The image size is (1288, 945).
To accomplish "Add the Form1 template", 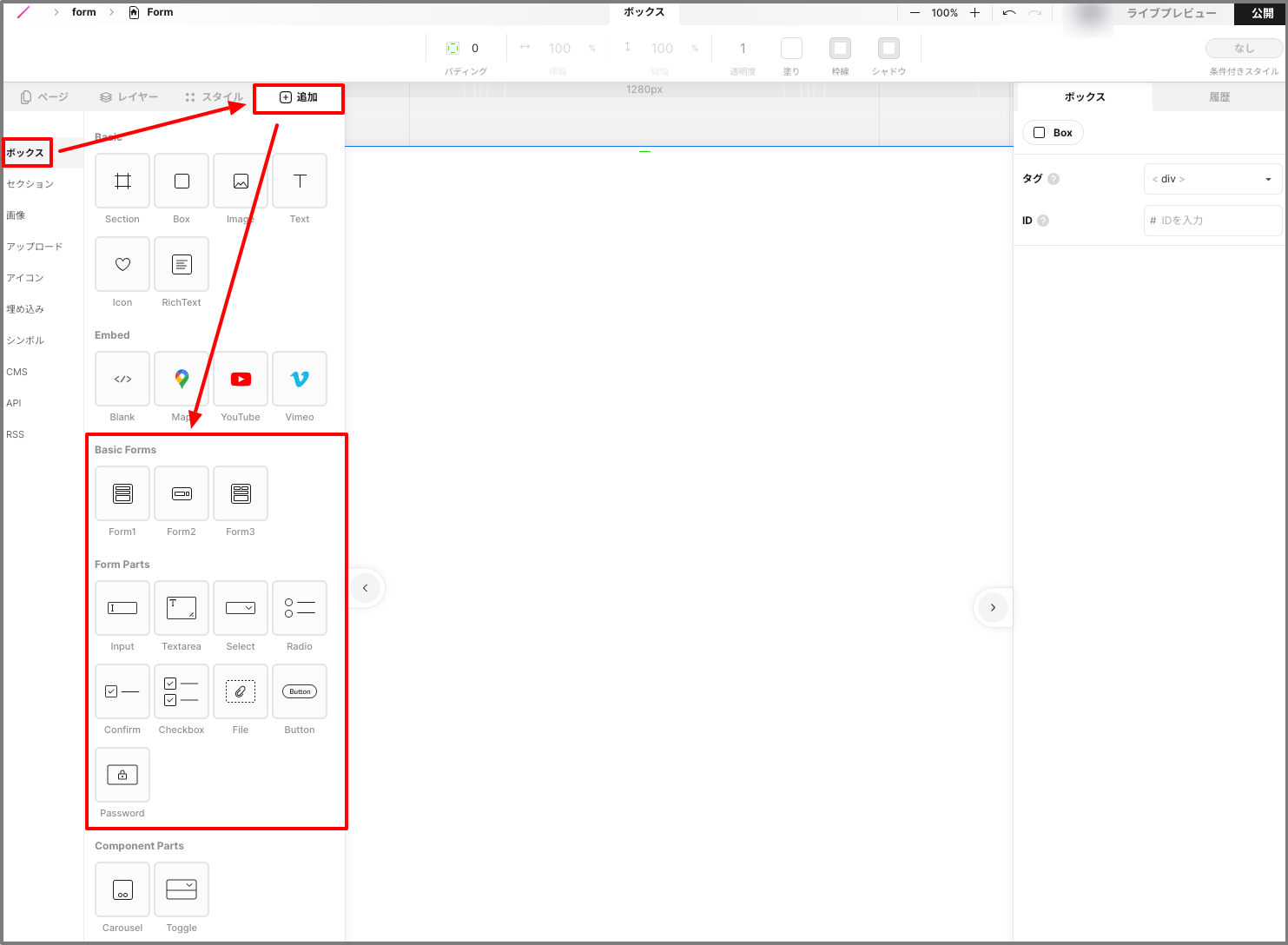I will 122,493.
